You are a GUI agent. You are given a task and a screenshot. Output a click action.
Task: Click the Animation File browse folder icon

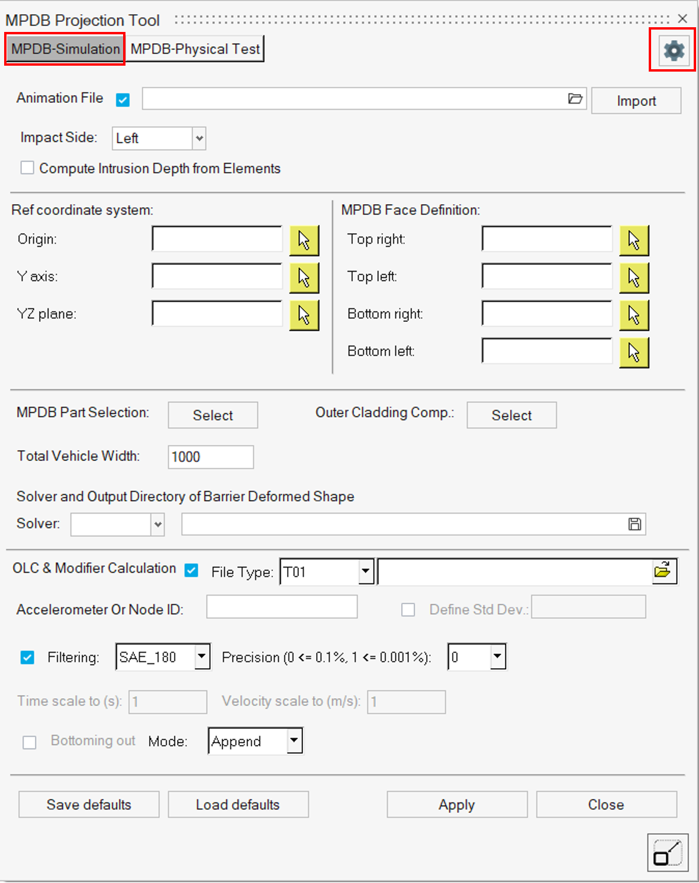tap(574, 99)
